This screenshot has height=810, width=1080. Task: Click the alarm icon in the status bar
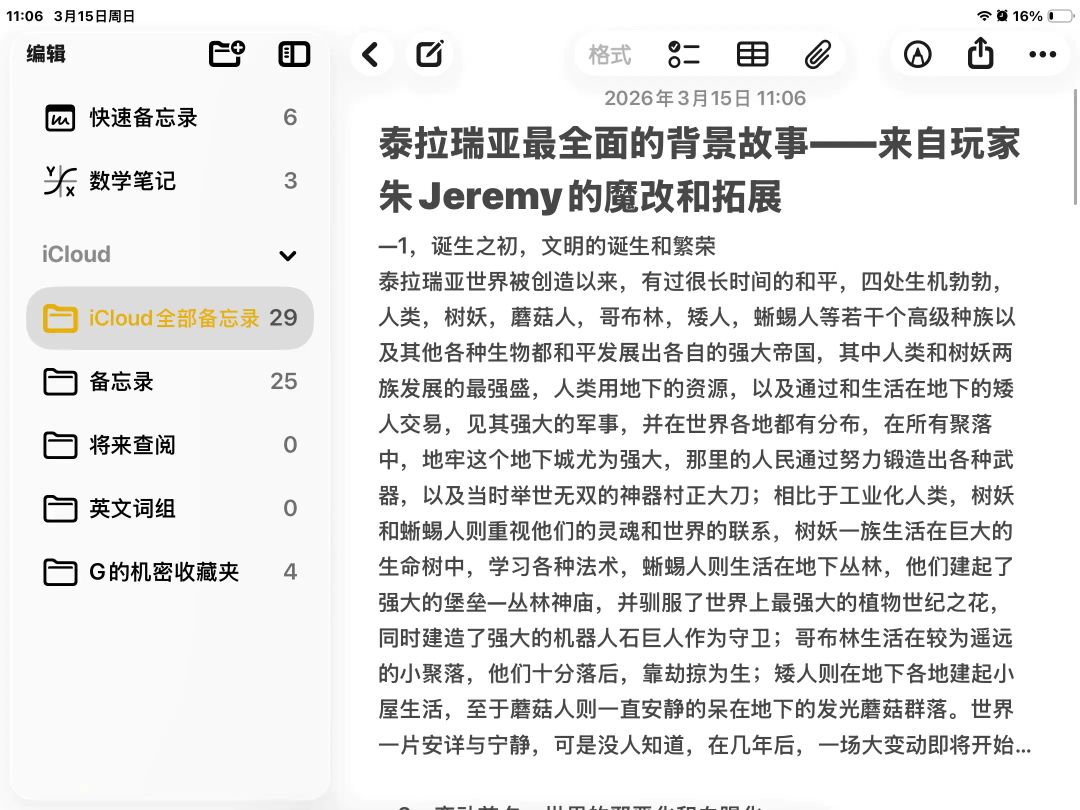point(1002,15)
